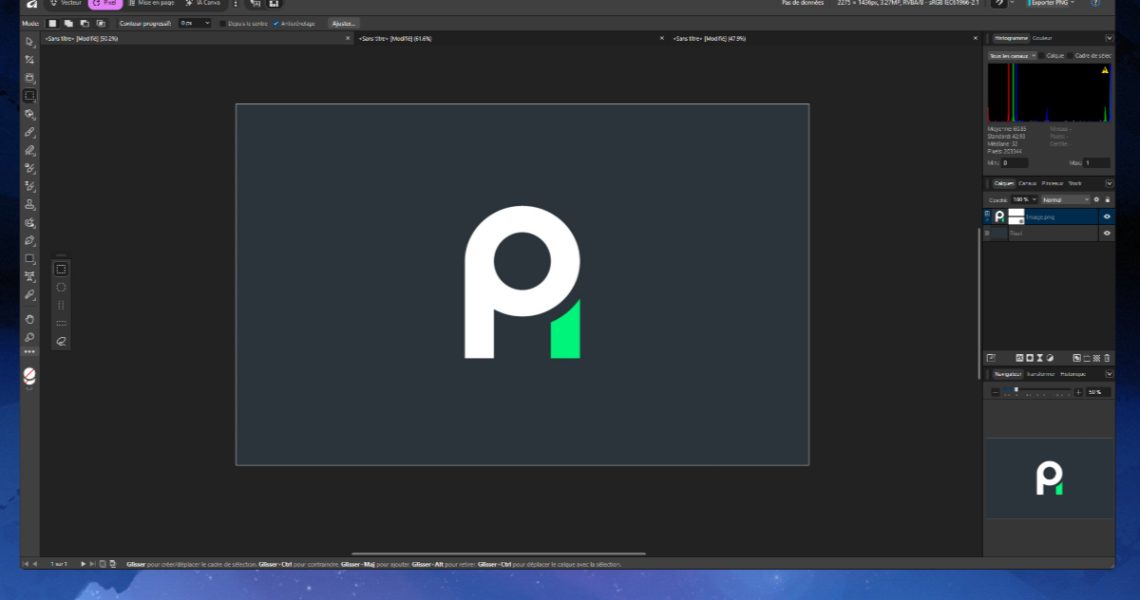Screen dimensions: 1140x600
Task: Open layer settings gear icon
Action: (1096, 200)
